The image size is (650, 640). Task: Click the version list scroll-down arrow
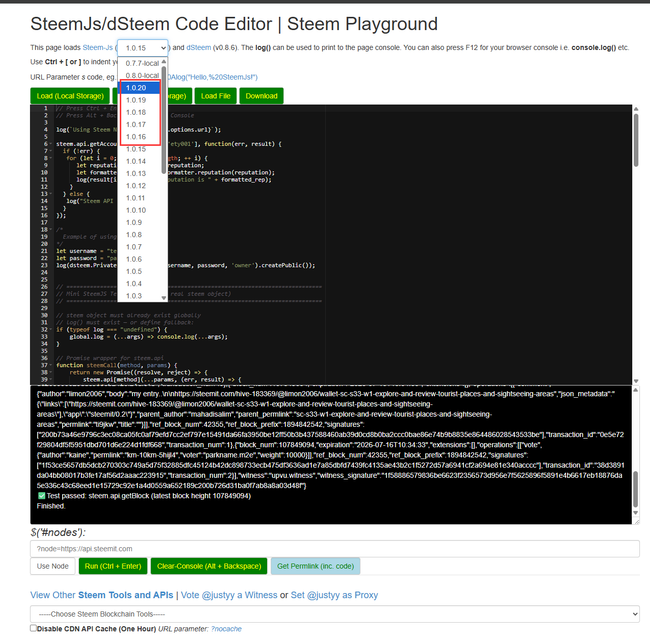click(x=164, y=298)
